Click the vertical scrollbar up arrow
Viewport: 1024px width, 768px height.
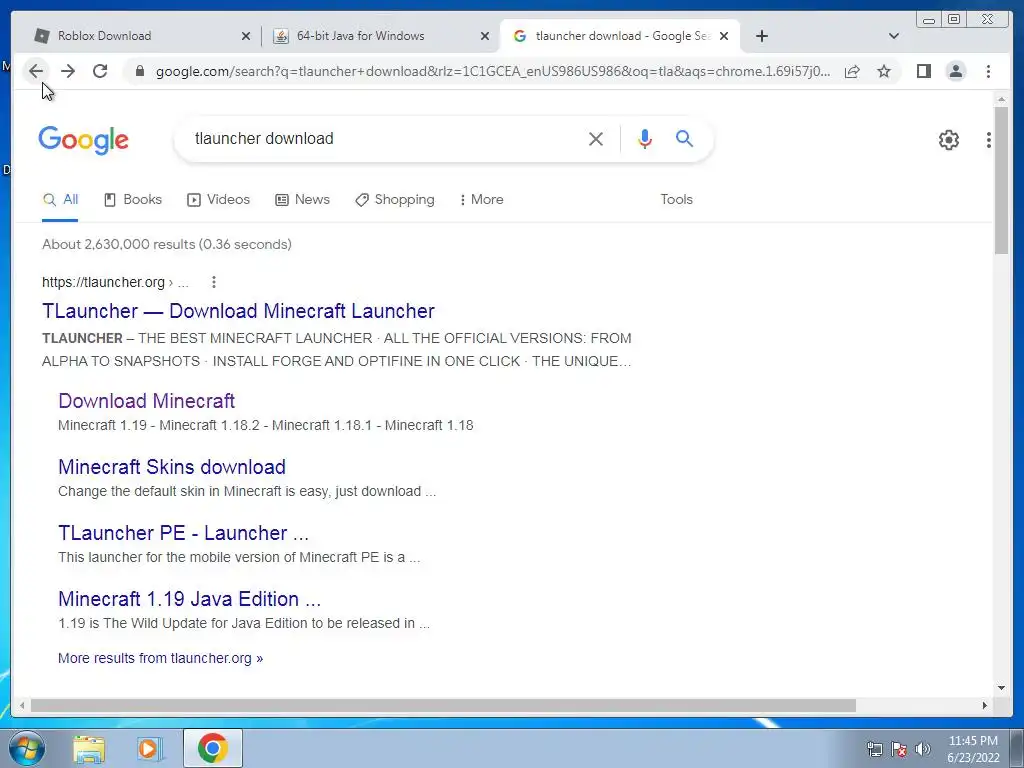coord(1001,99)
